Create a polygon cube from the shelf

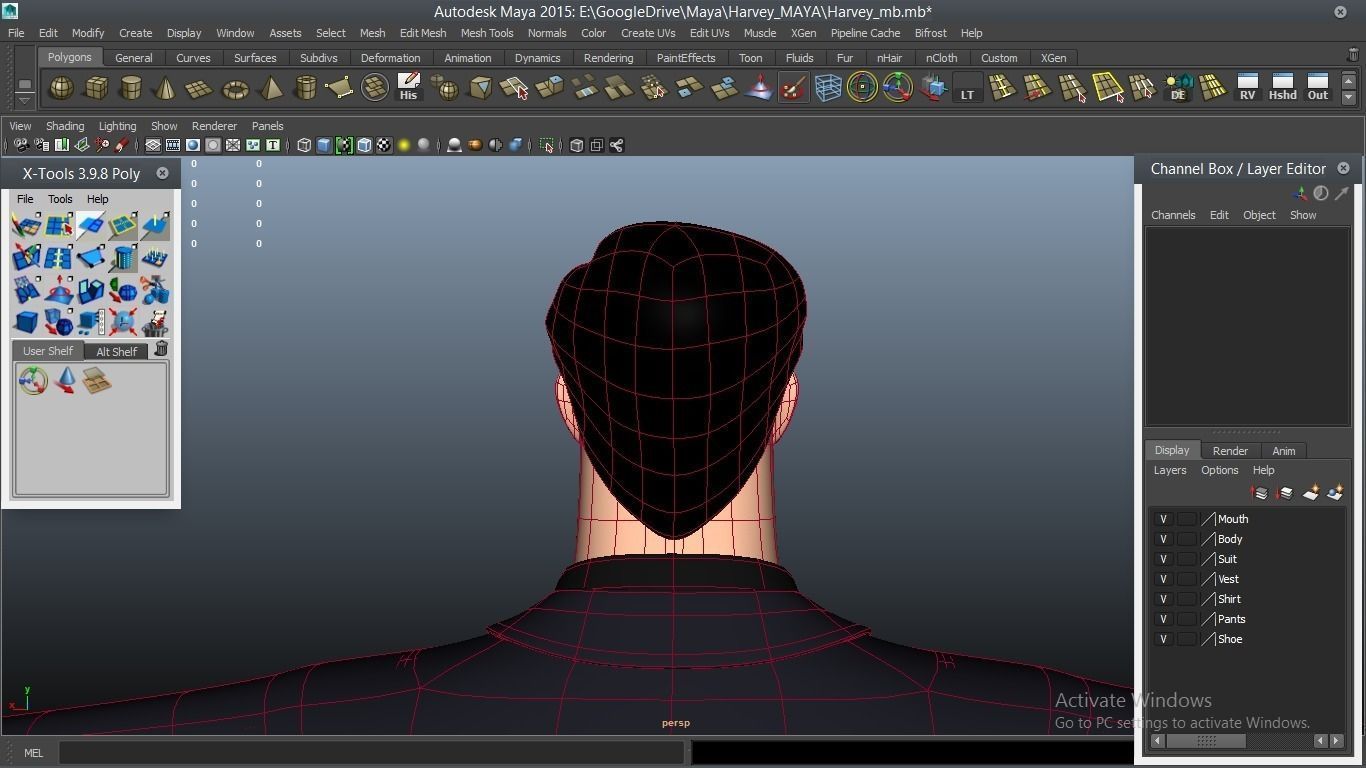coord(96,88)
